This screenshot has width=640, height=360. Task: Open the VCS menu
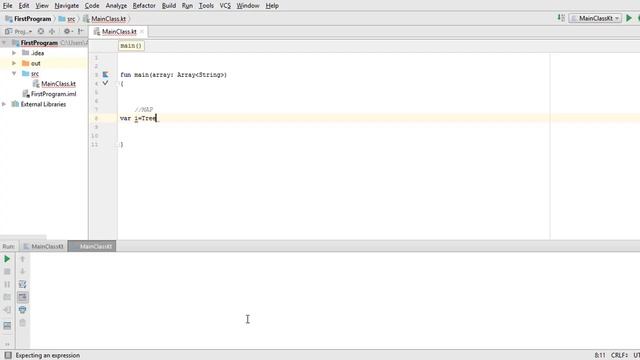225,6
